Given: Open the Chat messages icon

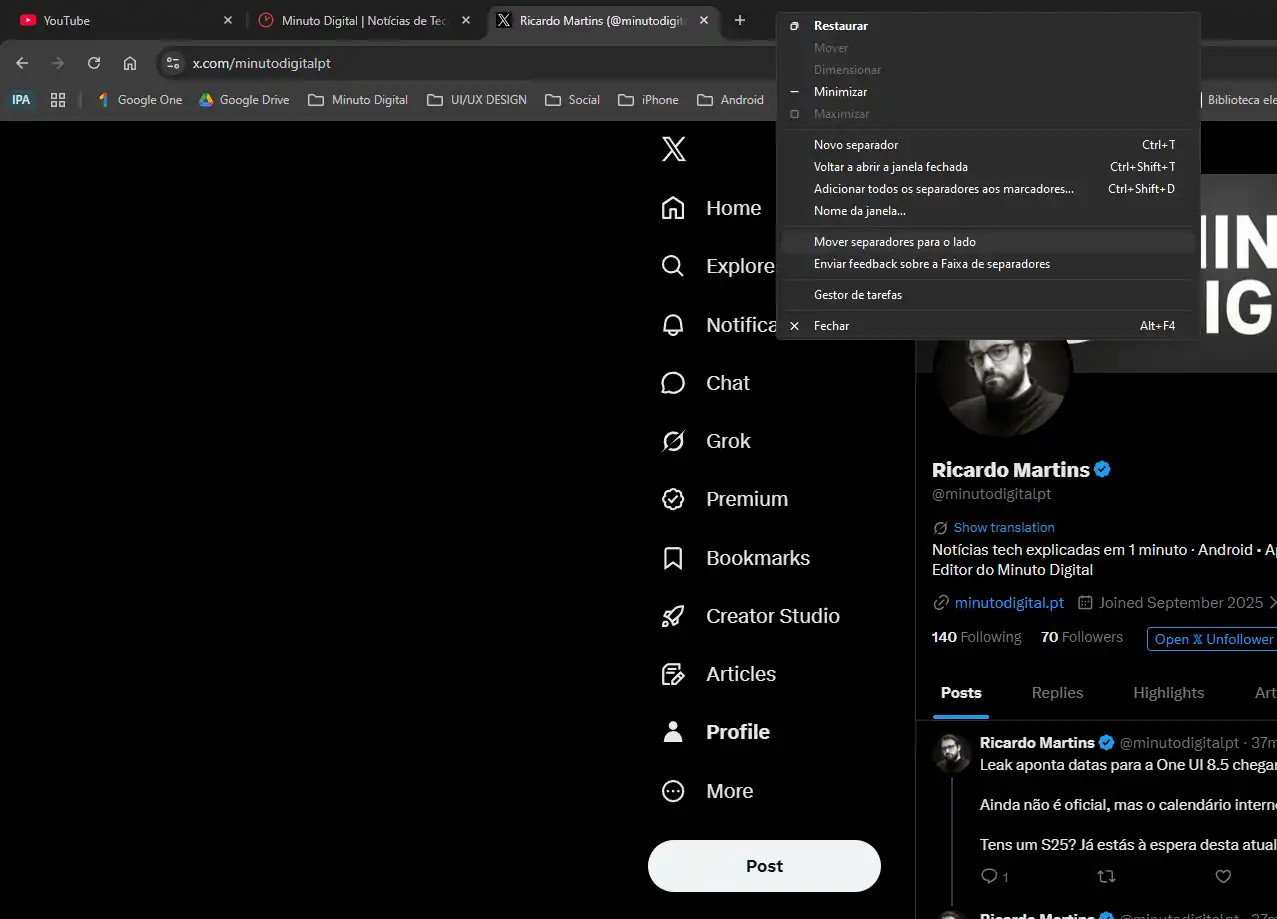Looking at the screenshot, I should [727, 383].
